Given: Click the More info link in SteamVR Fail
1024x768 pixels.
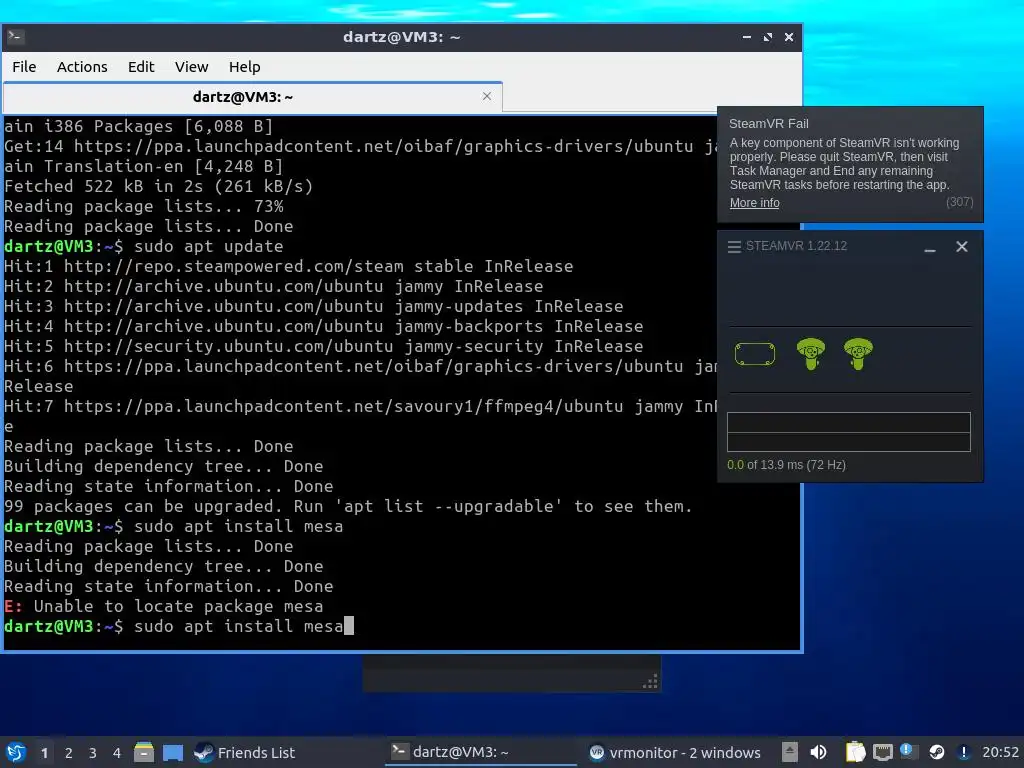Looking at the screenshot, I should click(x=754, y=202).
